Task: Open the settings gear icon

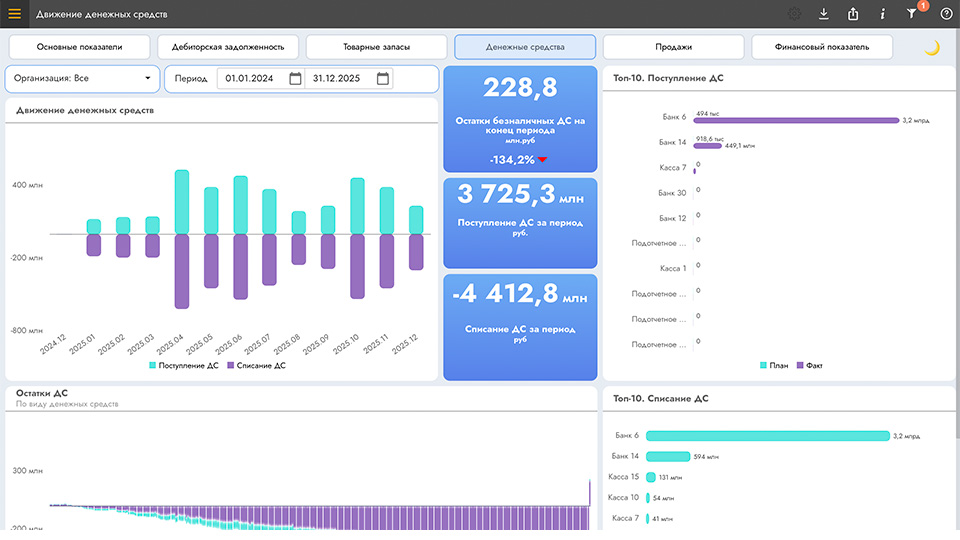Action: pyautogui.click(x=794, y=13)
